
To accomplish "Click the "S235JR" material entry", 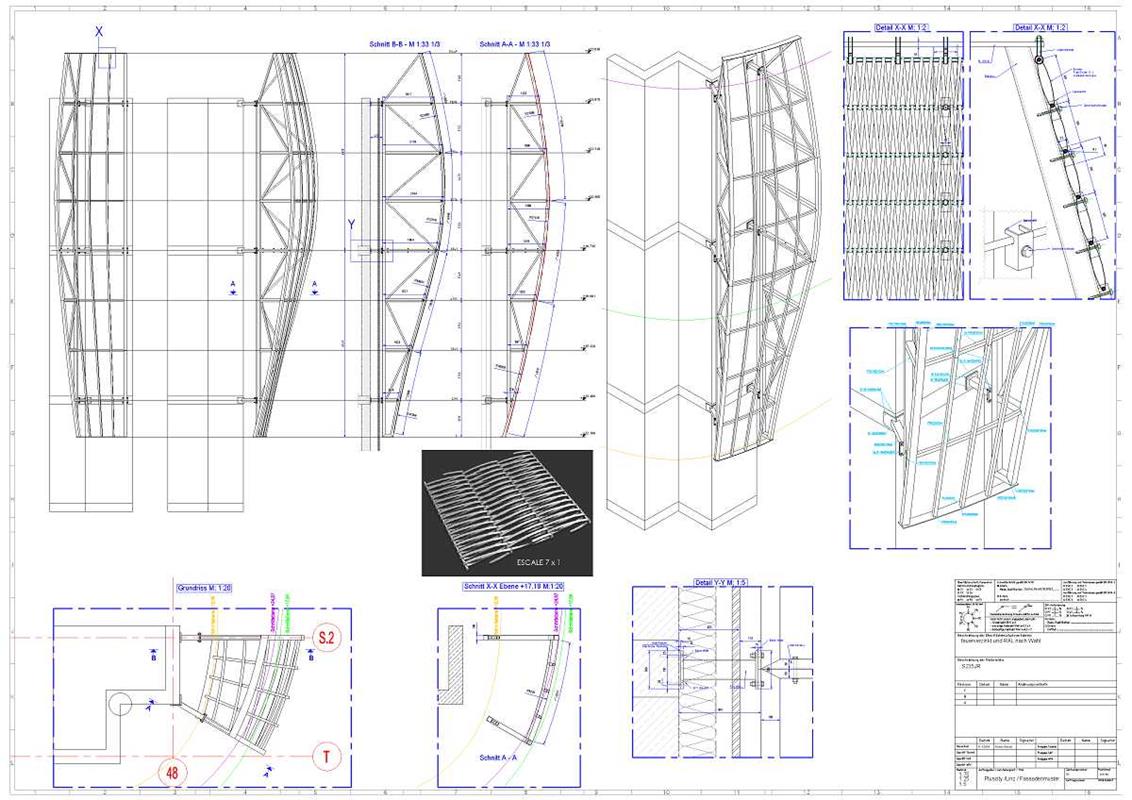I will tap(971, 668).
